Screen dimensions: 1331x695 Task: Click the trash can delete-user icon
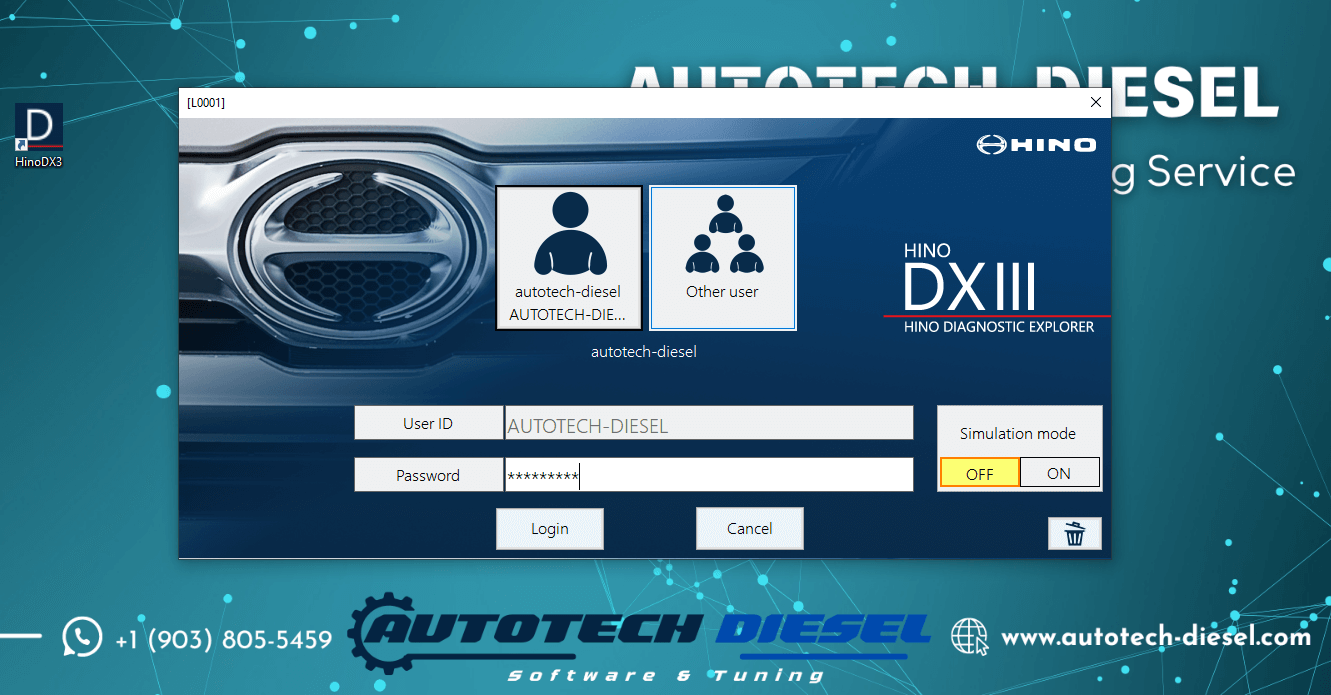[x=1074, y=534]
